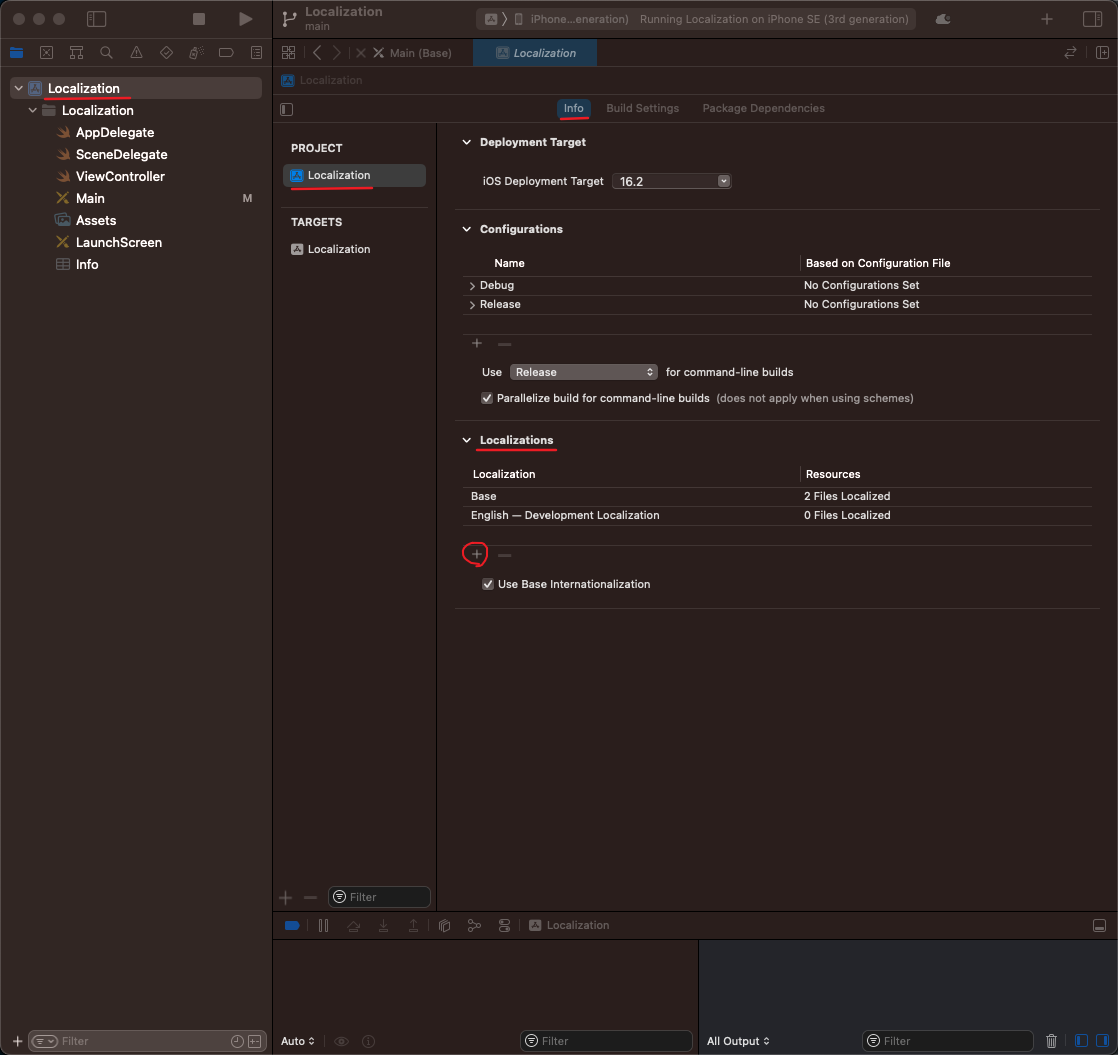Open Debug Memory Graph

474,925
